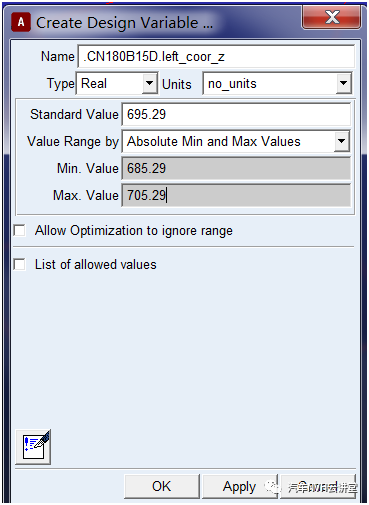Click the 'no_units' combo box field
Image resolution: width=369 pixels, height=505 pixels.
pyautogui.click(x=277, y=83)
